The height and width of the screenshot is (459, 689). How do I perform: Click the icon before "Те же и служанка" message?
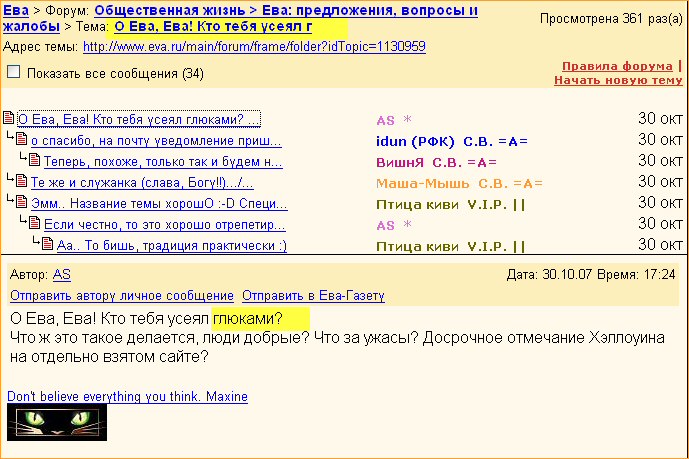click(22, 183)
